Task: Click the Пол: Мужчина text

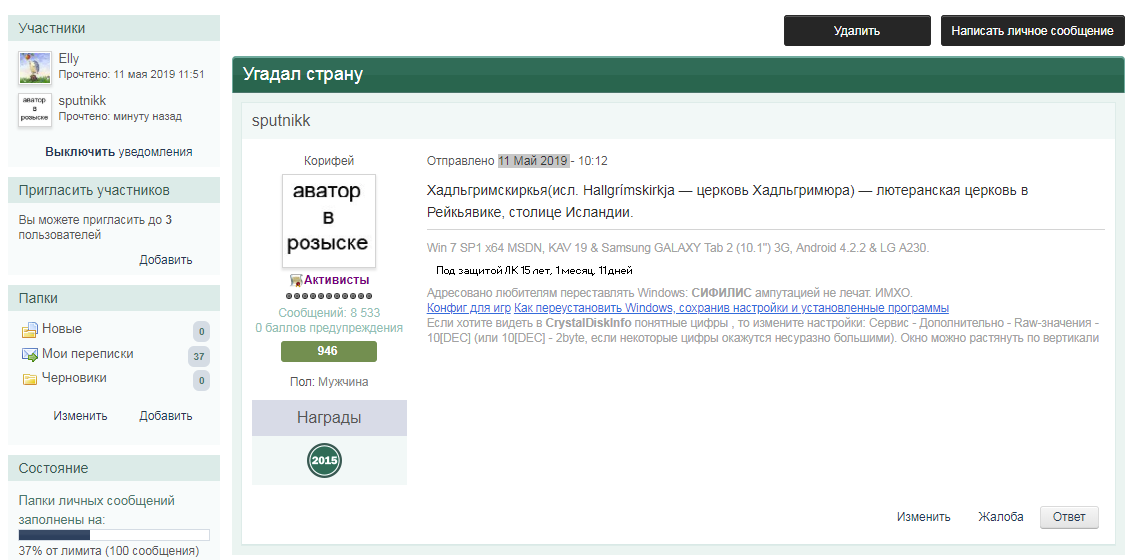Action: click(x=329, y=382)
